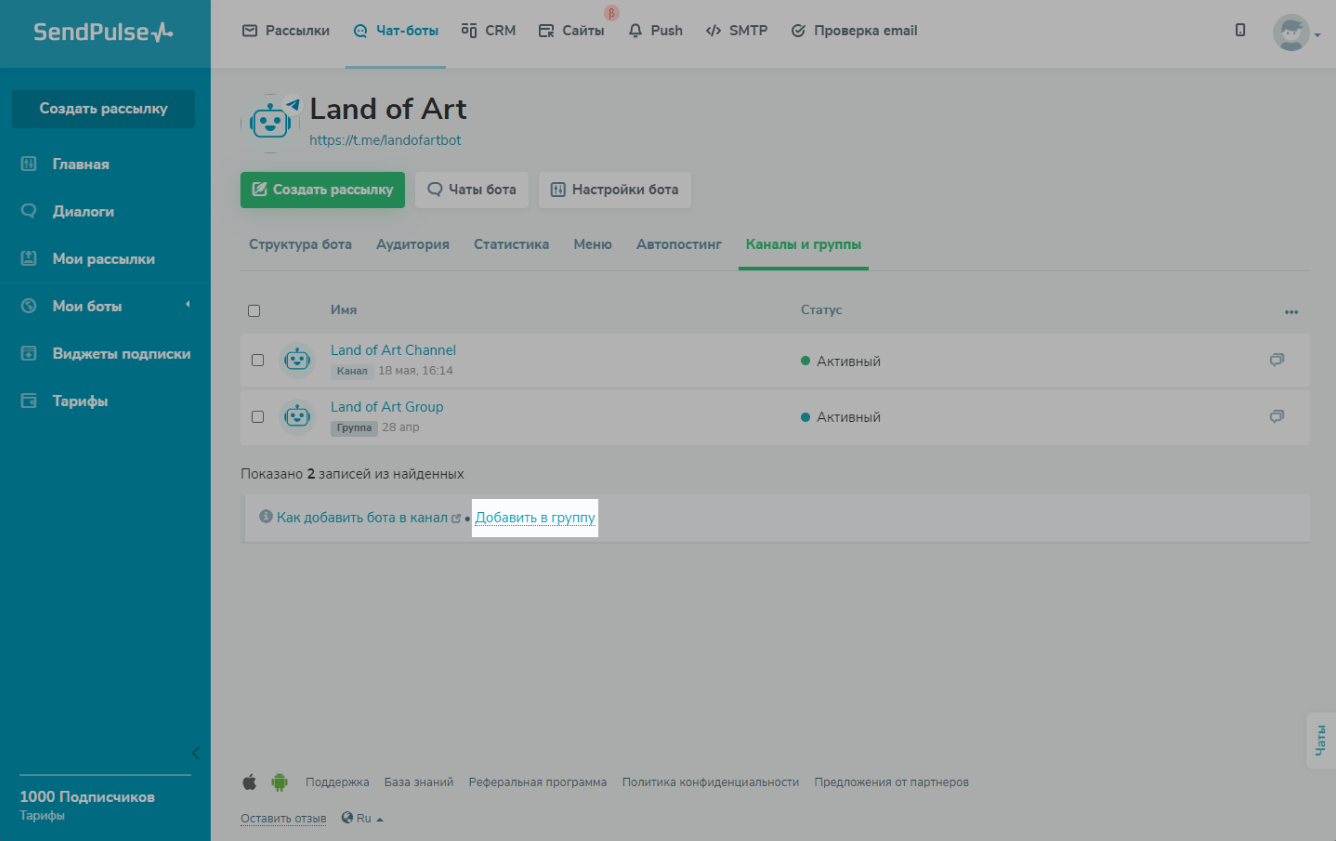Screen dimensions: 1336x841
Task: Click the Канал tag under Land of Art Channel
Action: [352, 371]
